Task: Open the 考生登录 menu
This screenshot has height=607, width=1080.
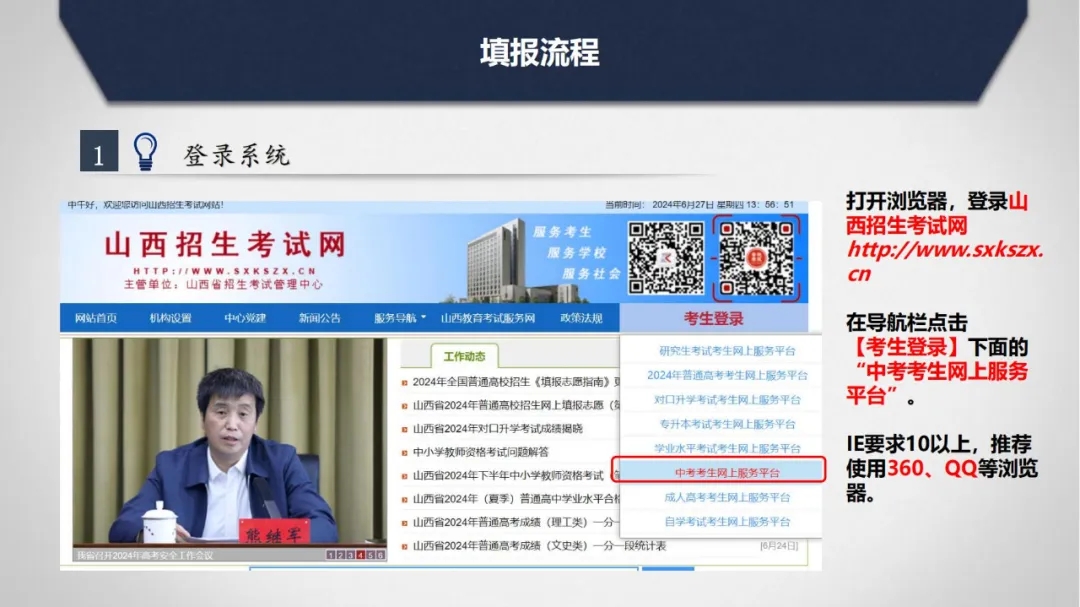Action: (714, 318)
